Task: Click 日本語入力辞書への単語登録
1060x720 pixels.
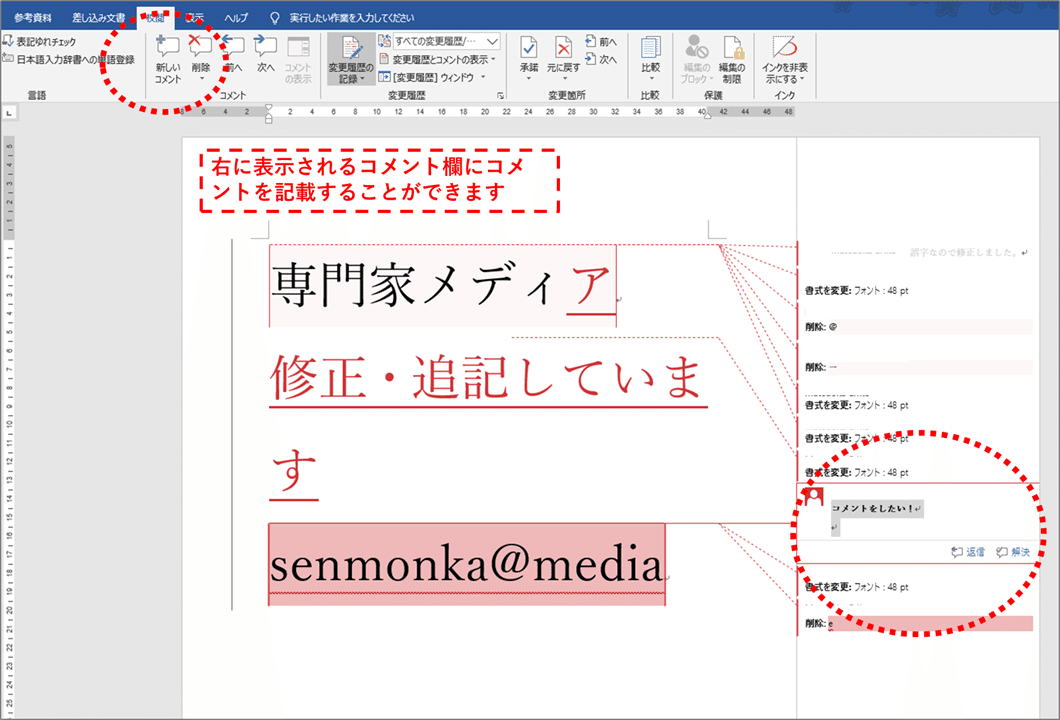Action: [x=68, y=59]
